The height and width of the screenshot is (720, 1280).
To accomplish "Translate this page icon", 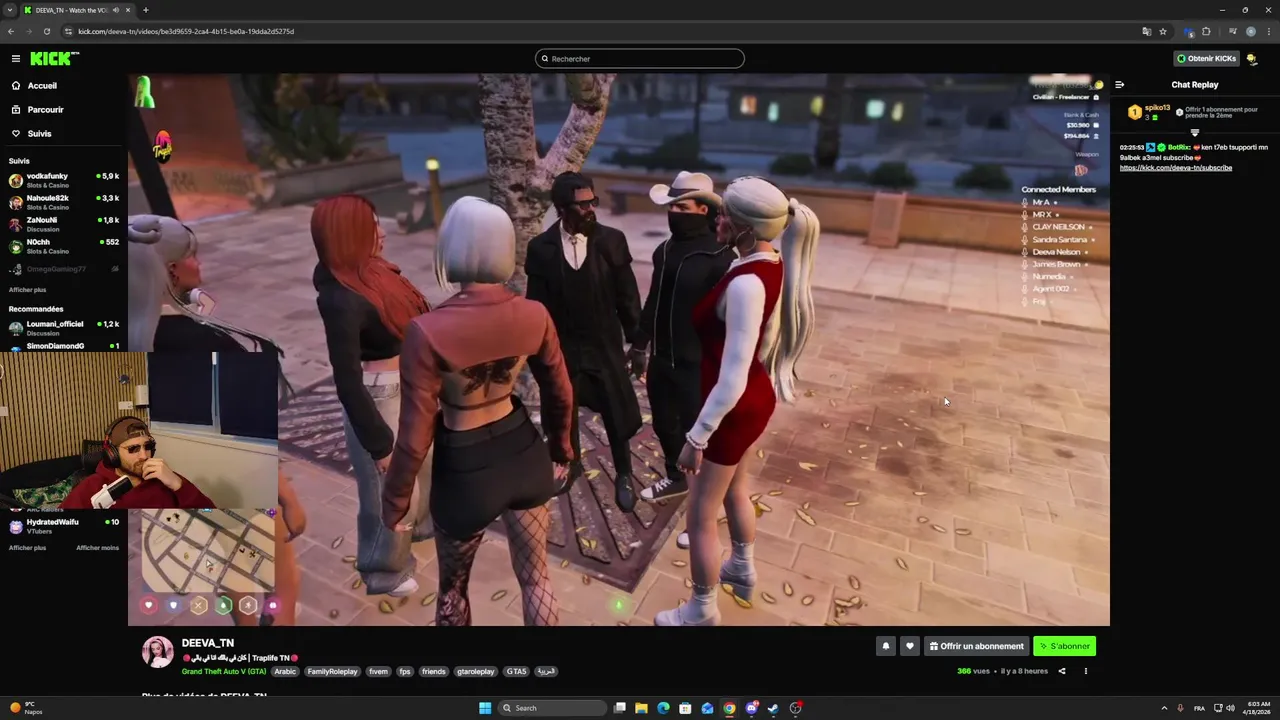I will point(1147,31).
